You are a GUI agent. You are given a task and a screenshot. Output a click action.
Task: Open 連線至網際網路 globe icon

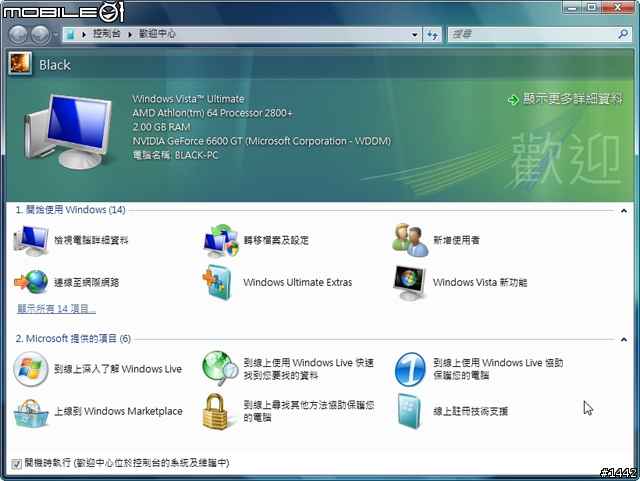31,282
